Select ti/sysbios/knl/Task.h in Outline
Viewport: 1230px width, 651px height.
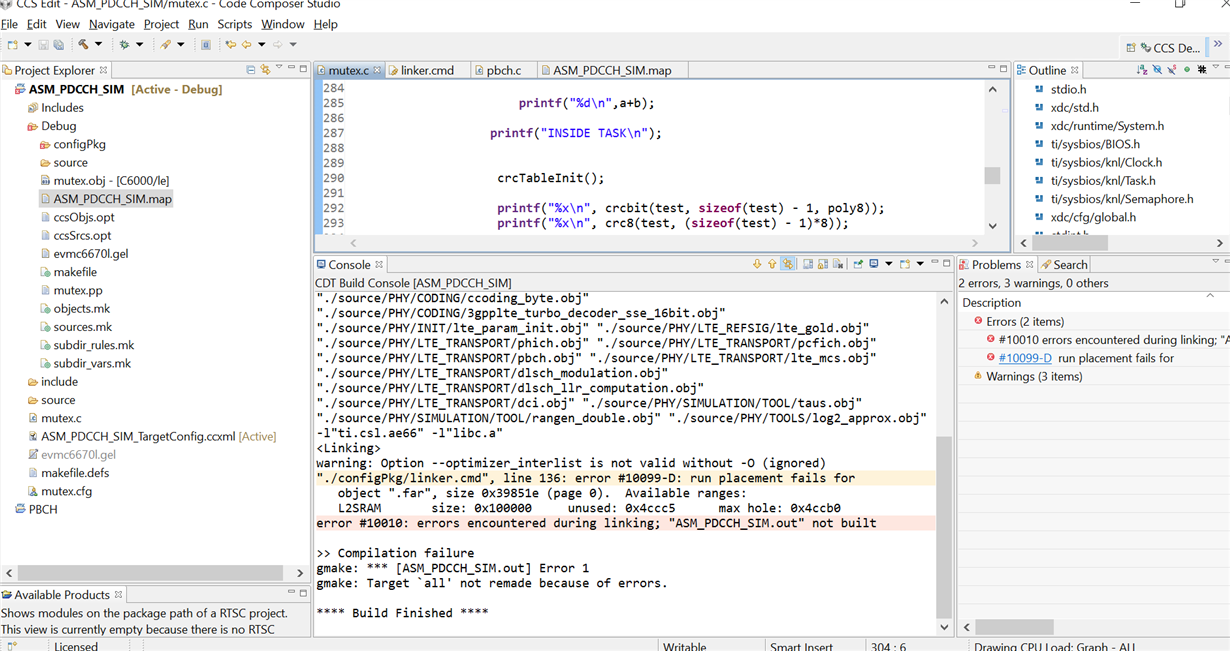pos(1095,180)
